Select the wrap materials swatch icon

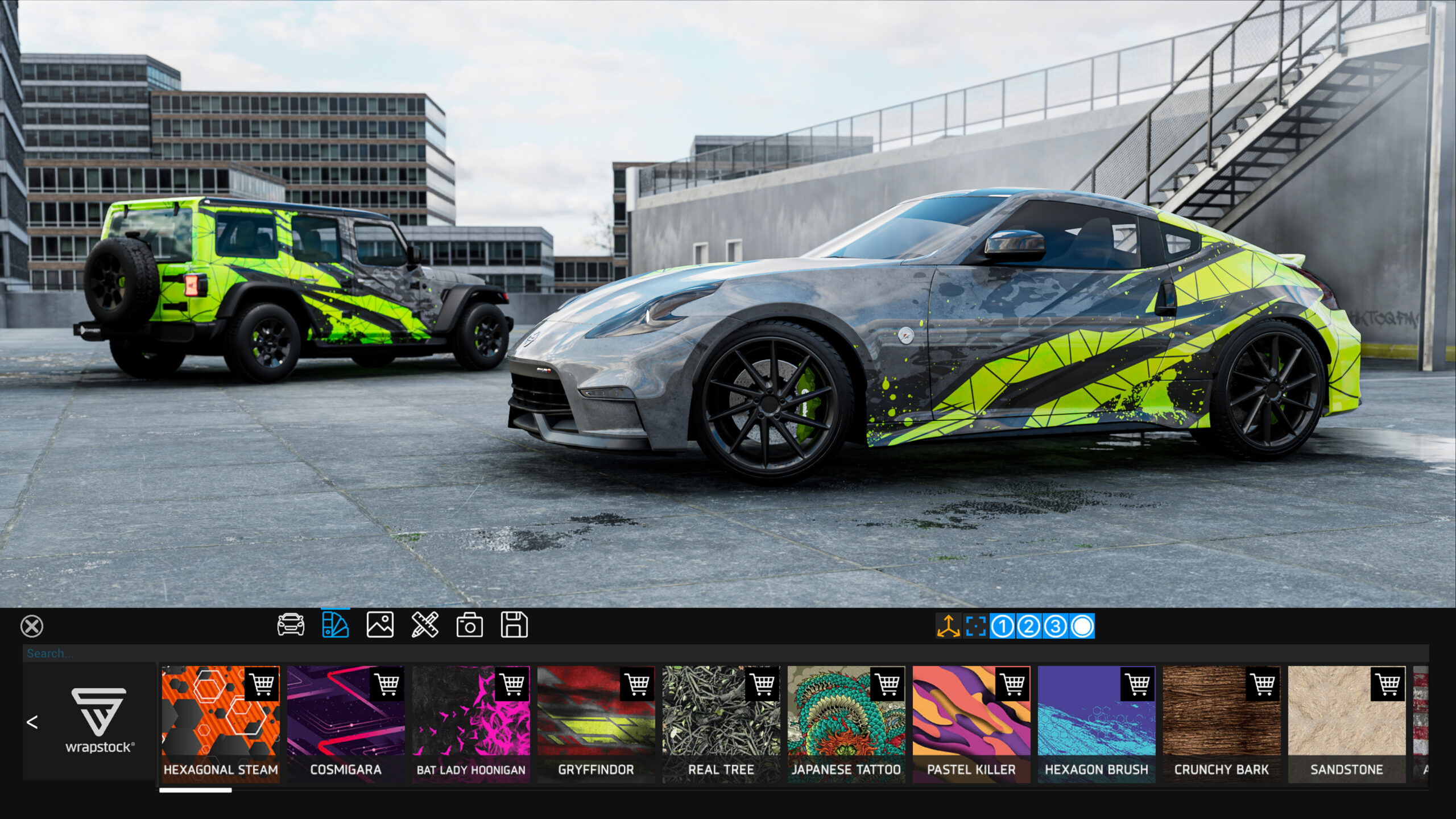tap(335, 625)
